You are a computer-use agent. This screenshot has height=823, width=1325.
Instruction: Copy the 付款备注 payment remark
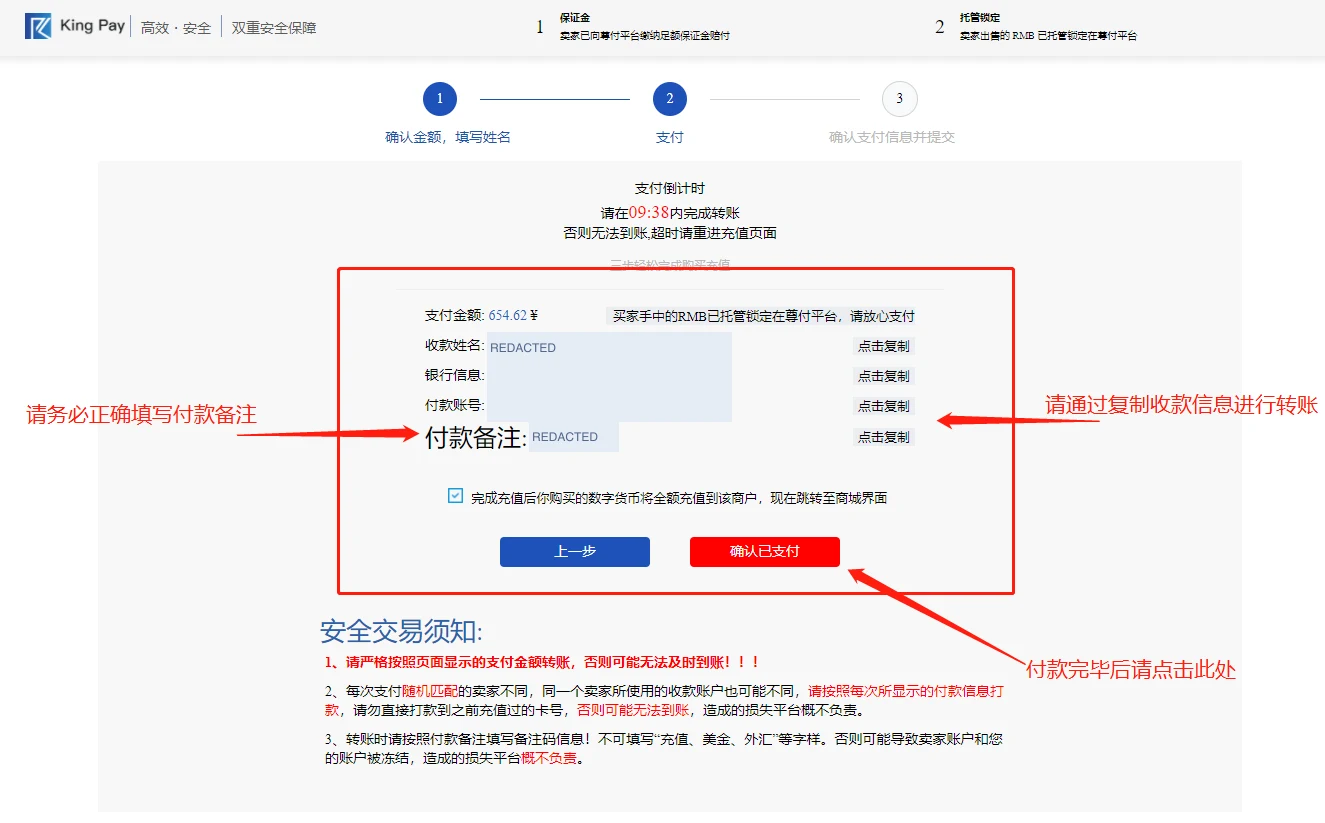[x=884, y=437]
